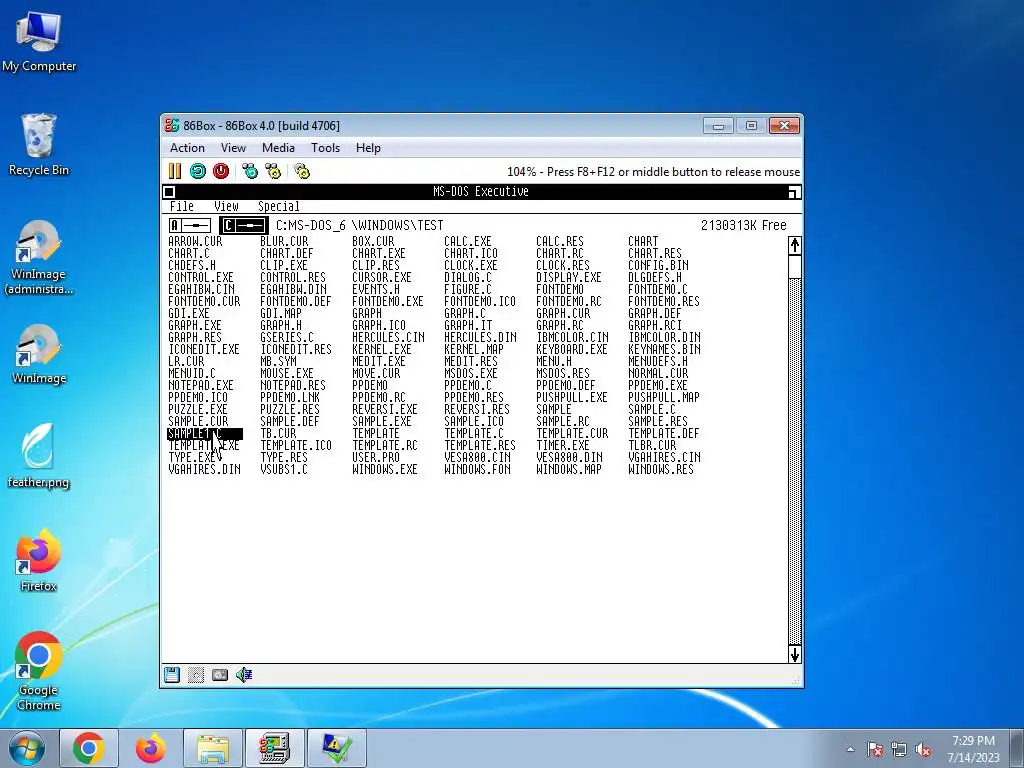Click the blue floppy disk status icon
This screenshot has width=1024, height=768.
(172, 675)
